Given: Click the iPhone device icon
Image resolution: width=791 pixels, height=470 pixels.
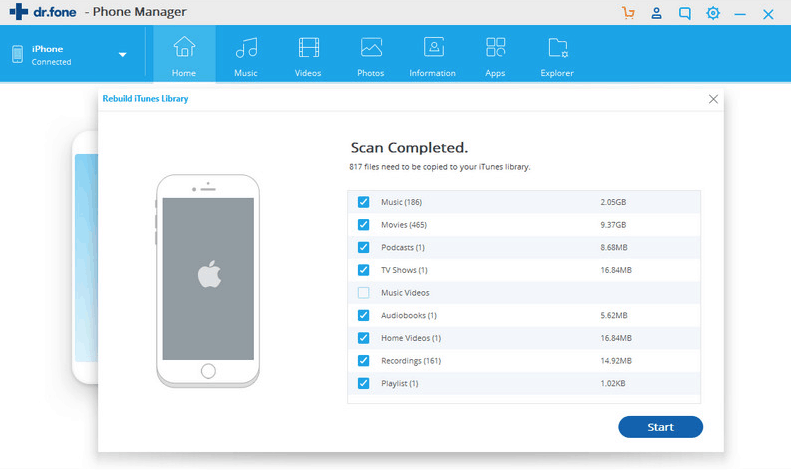Looking at the screenshot, I should coord(18,54).
